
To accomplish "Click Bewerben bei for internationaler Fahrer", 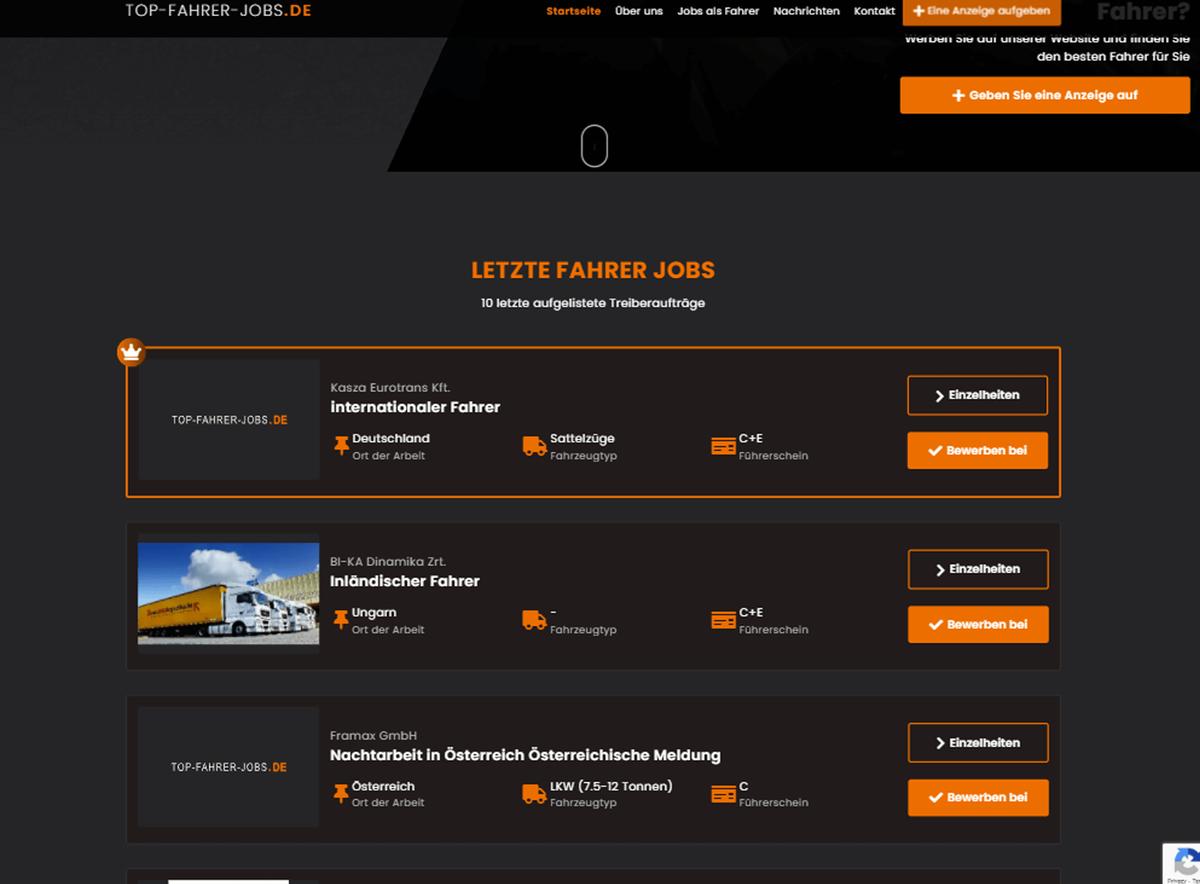I will (977, 450).
